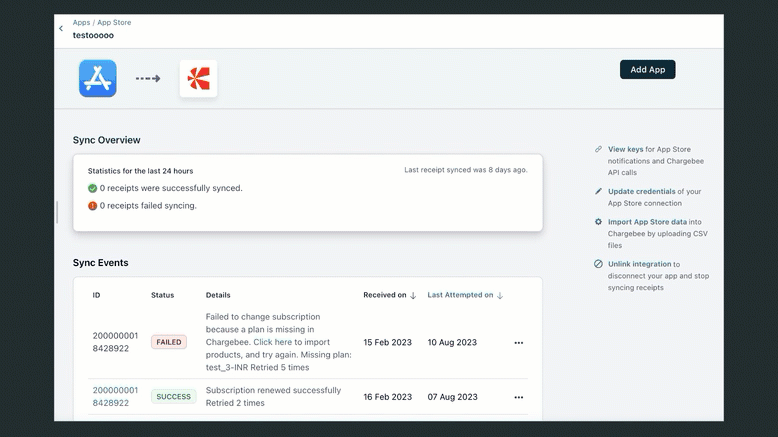Image resolution: width=778 pixels, height=437 pixels.
Task: Click the red warning icon for failed receipts
Action: coord(92,206)
